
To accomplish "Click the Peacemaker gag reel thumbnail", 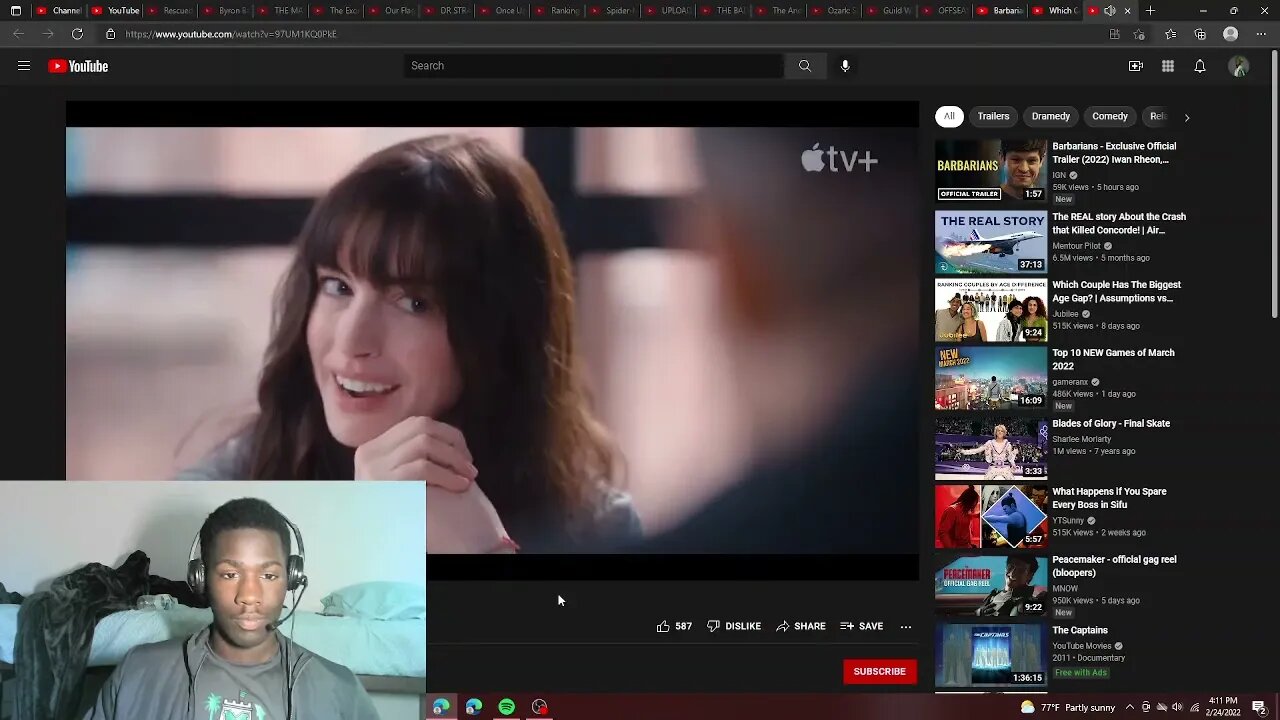I will pos(991,585).
